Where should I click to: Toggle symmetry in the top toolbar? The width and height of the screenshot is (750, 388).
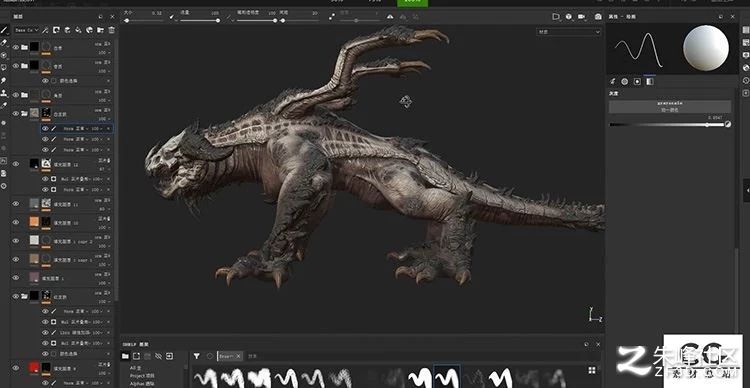(390, 17)
